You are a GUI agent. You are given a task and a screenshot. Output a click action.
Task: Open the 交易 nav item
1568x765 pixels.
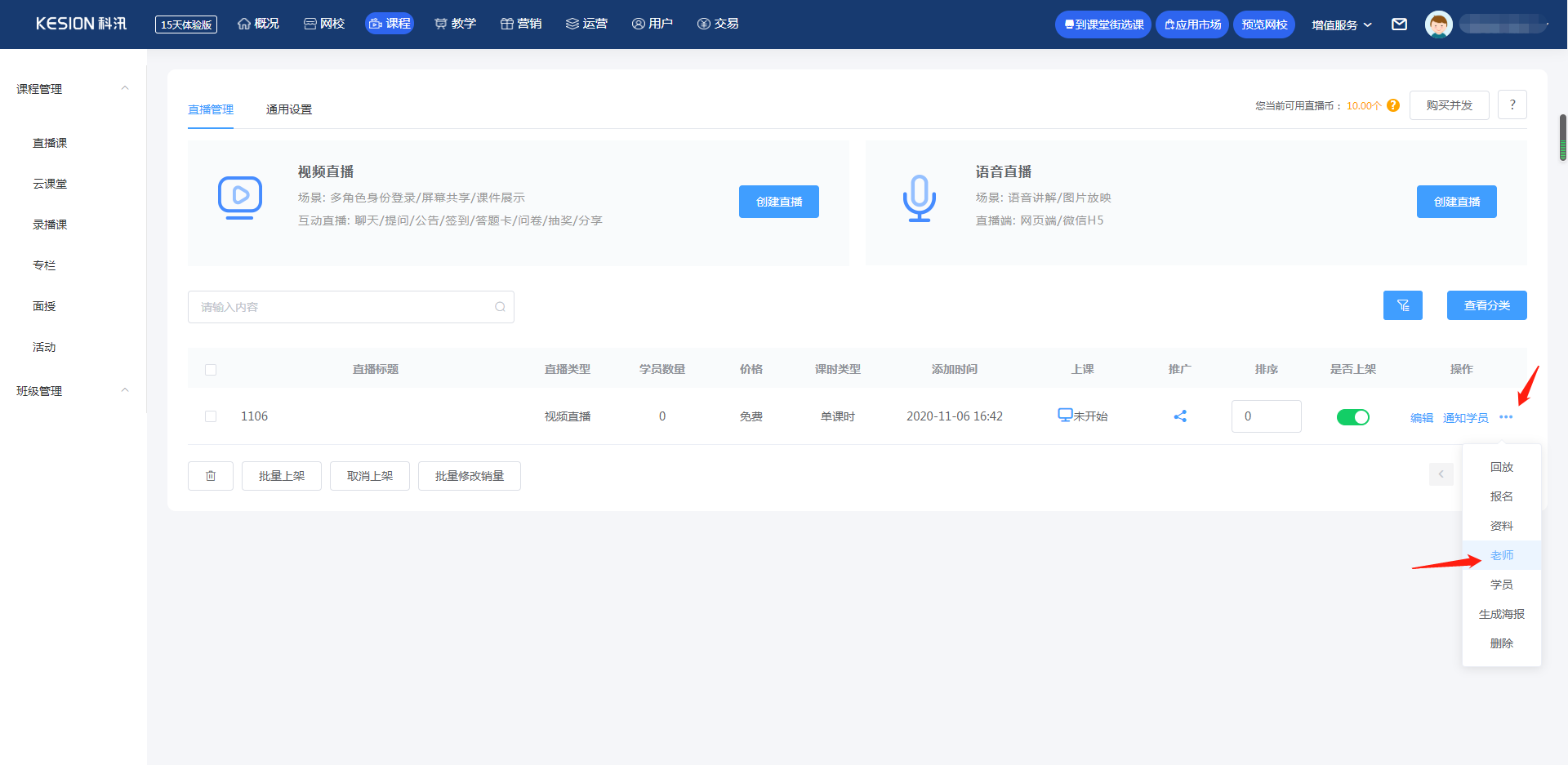click(718, 24)
